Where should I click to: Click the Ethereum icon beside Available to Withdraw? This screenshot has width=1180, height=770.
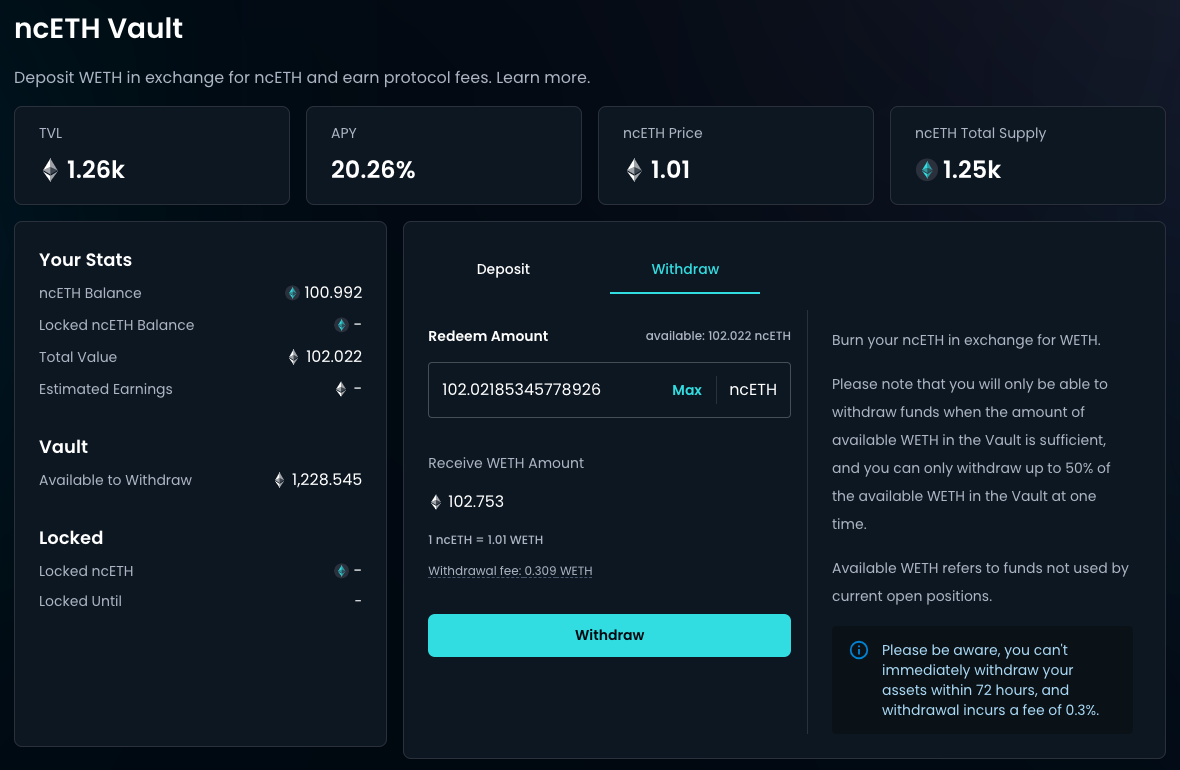click(x=279, y=480)
